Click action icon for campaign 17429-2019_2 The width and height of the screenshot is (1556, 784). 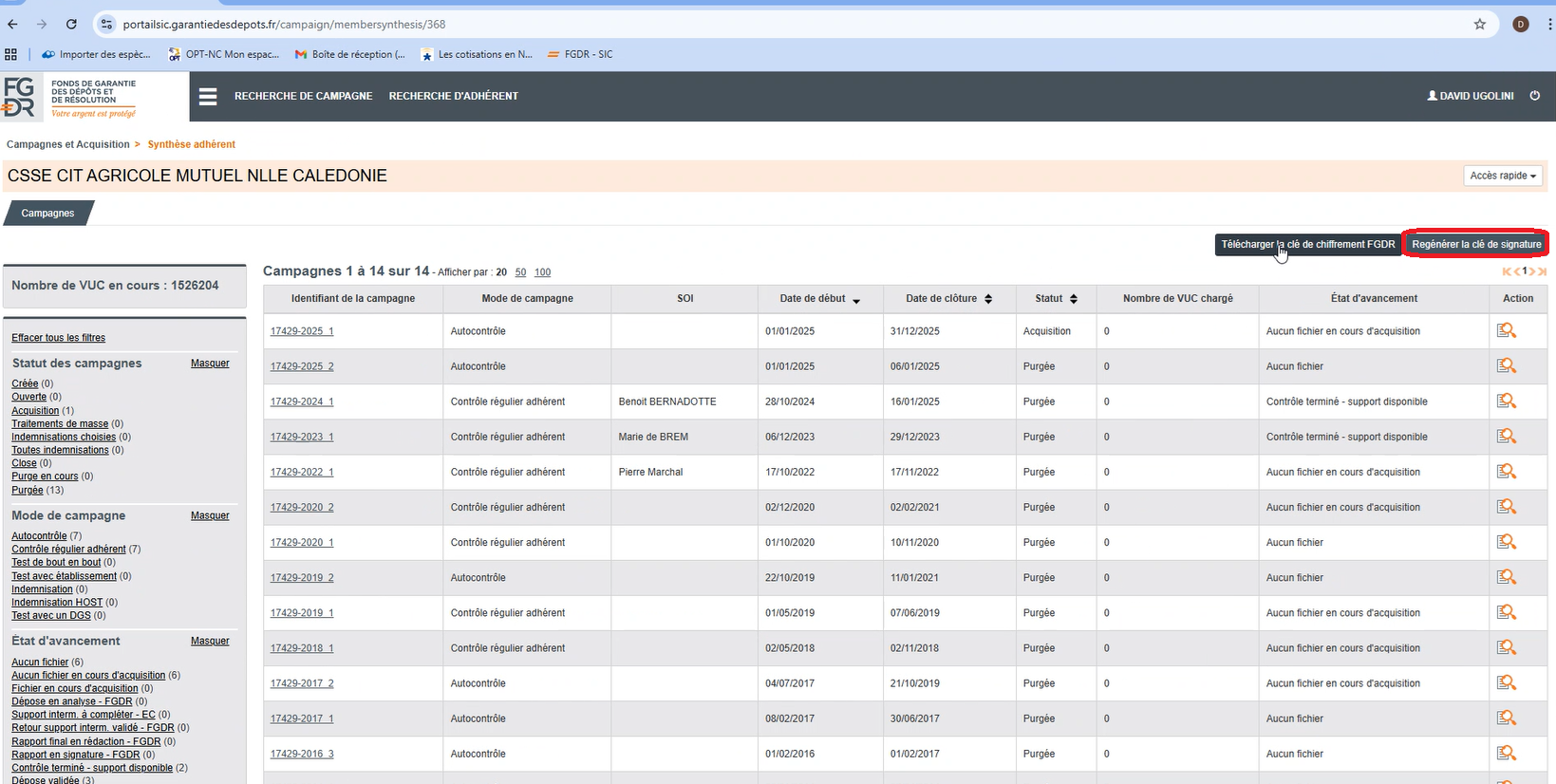coord(1506,577)
